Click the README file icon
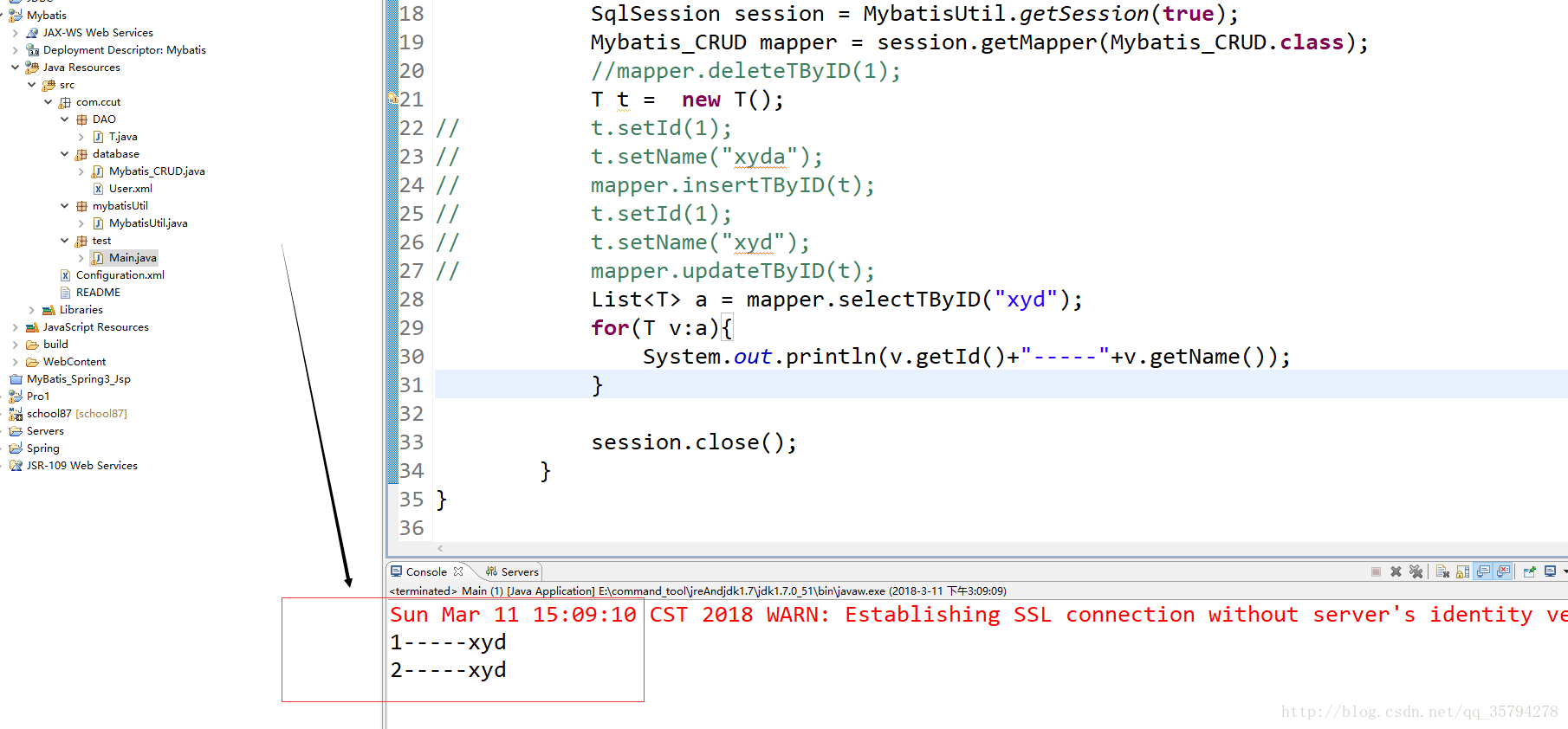Image resolution: width=1568 pixels, height=729 pixels. point(65,293)
